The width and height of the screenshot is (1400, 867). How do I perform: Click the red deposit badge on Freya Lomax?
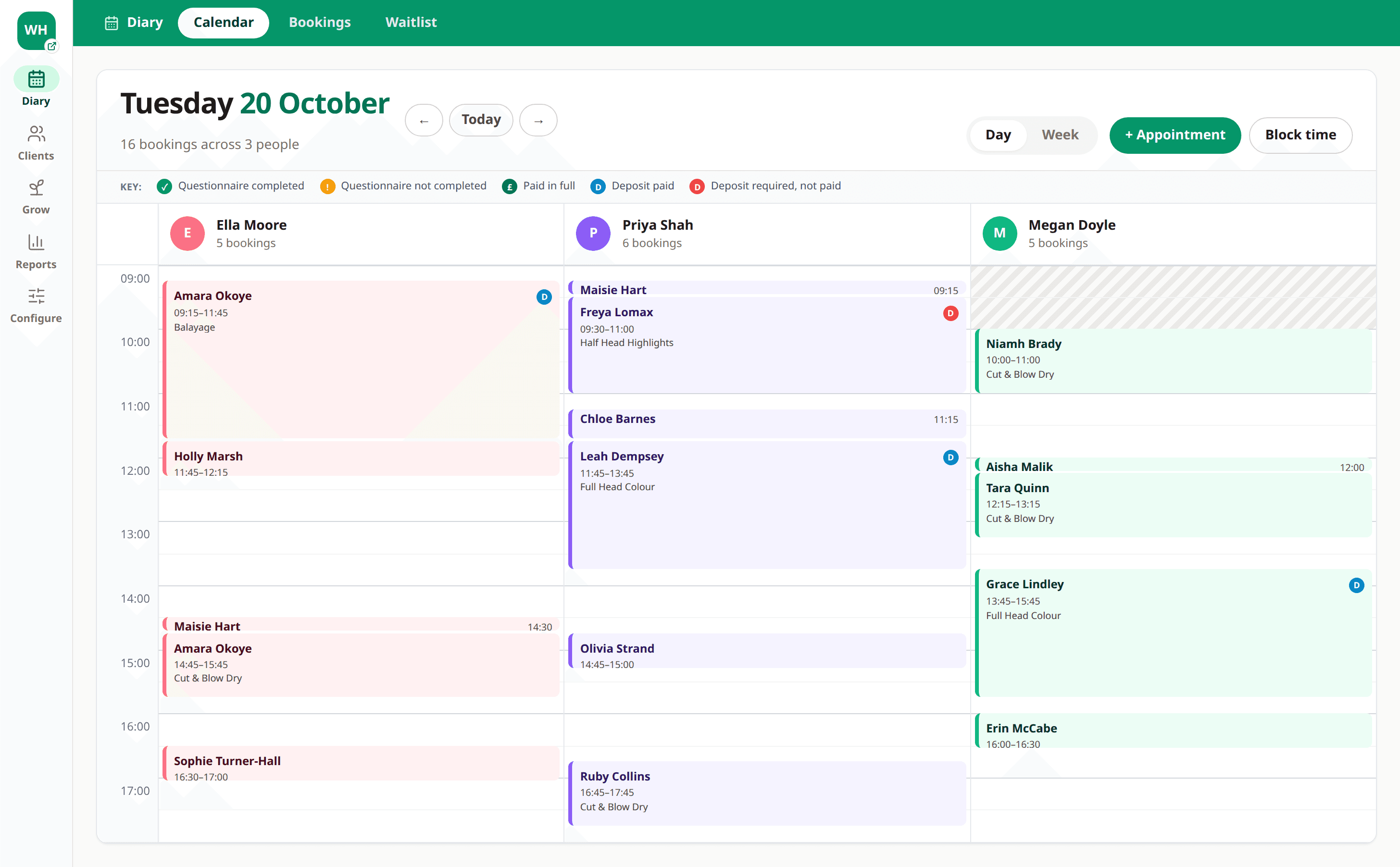pos(950,314)
